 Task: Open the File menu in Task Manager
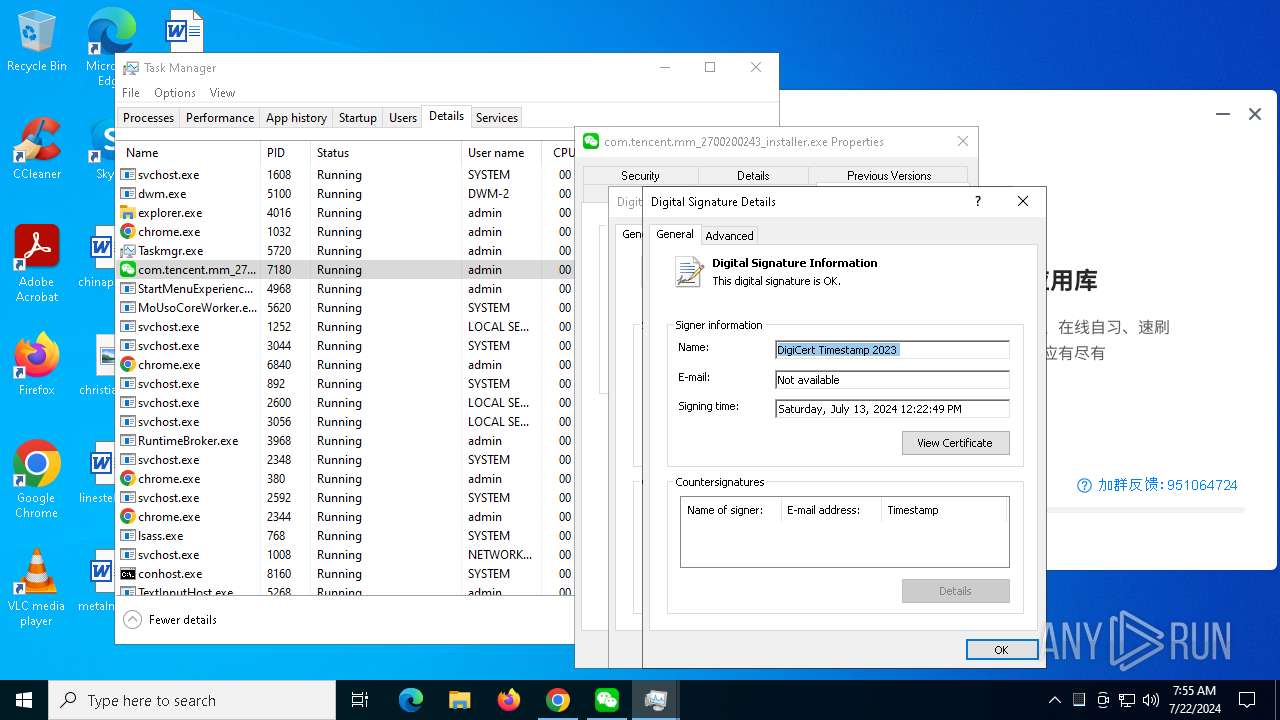click(x=131, y=93)
